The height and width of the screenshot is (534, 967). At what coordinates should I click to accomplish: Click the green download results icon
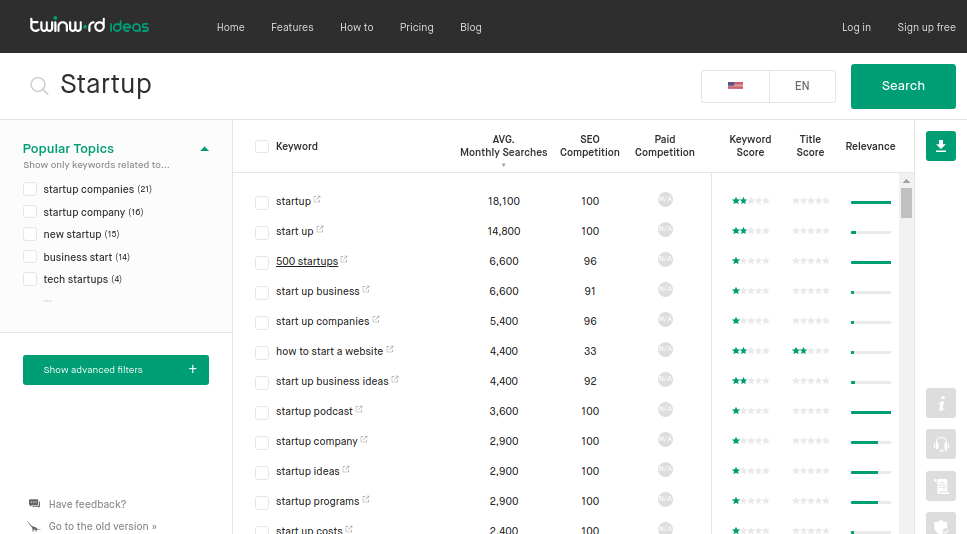point(940,146)
